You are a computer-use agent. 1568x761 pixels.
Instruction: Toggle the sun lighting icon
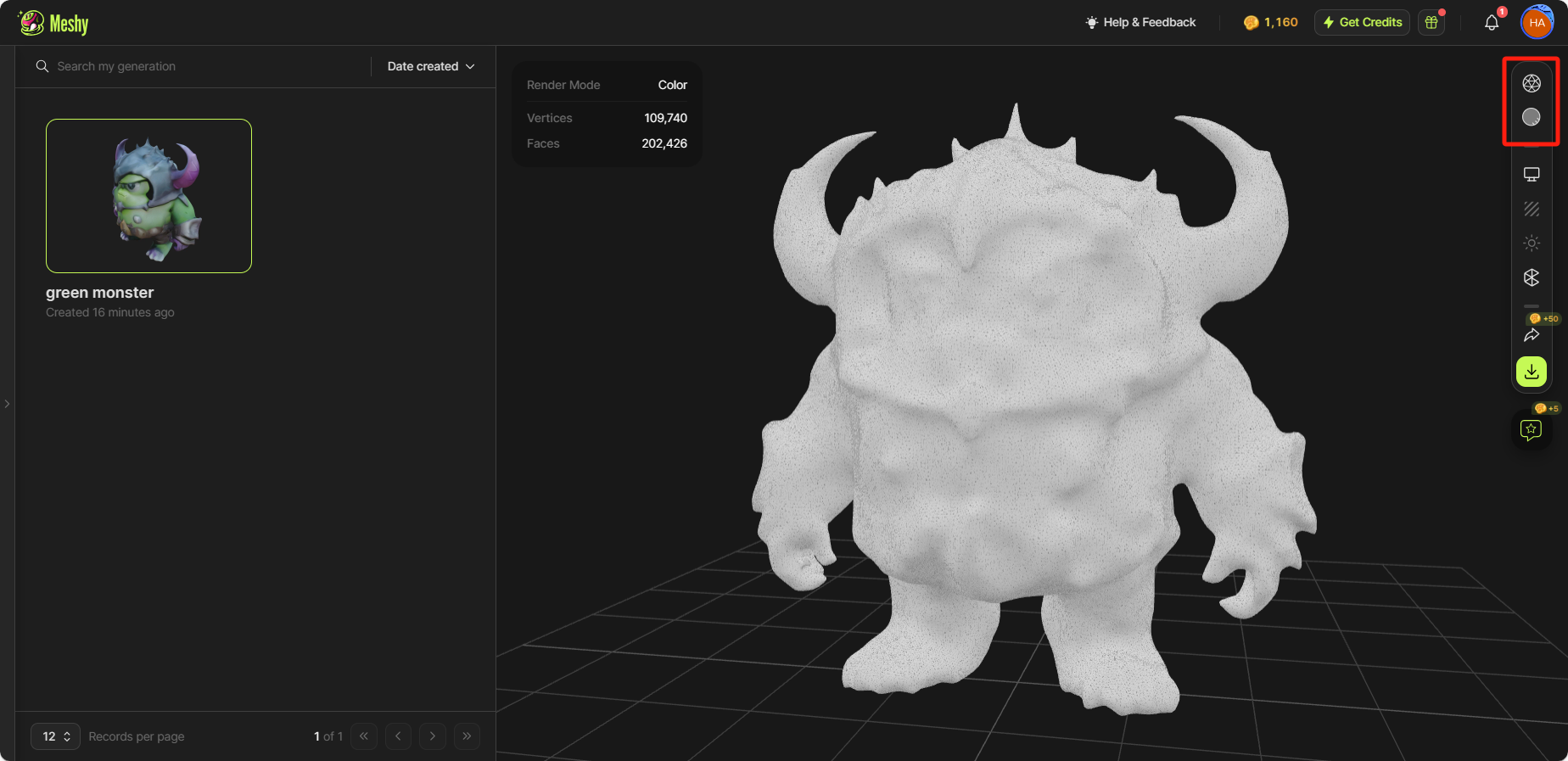[1532, 243]
